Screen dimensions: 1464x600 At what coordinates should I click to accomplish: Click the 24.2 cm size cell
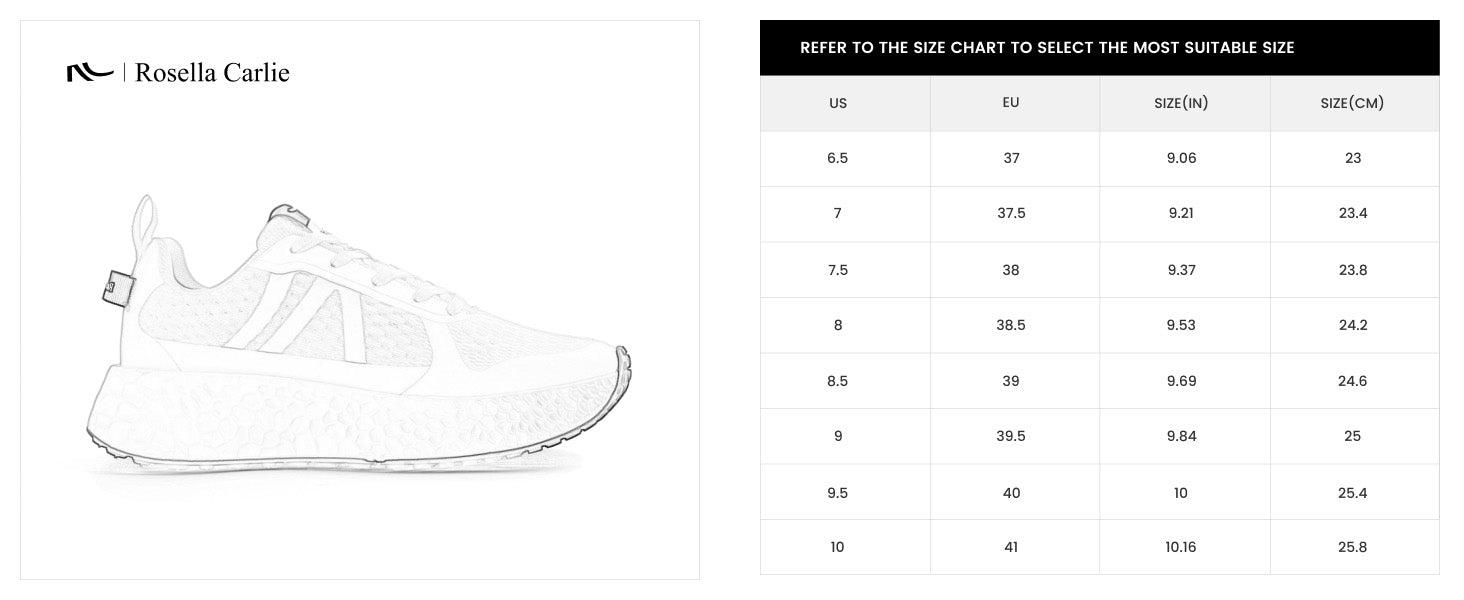(x=1355, y=325)
